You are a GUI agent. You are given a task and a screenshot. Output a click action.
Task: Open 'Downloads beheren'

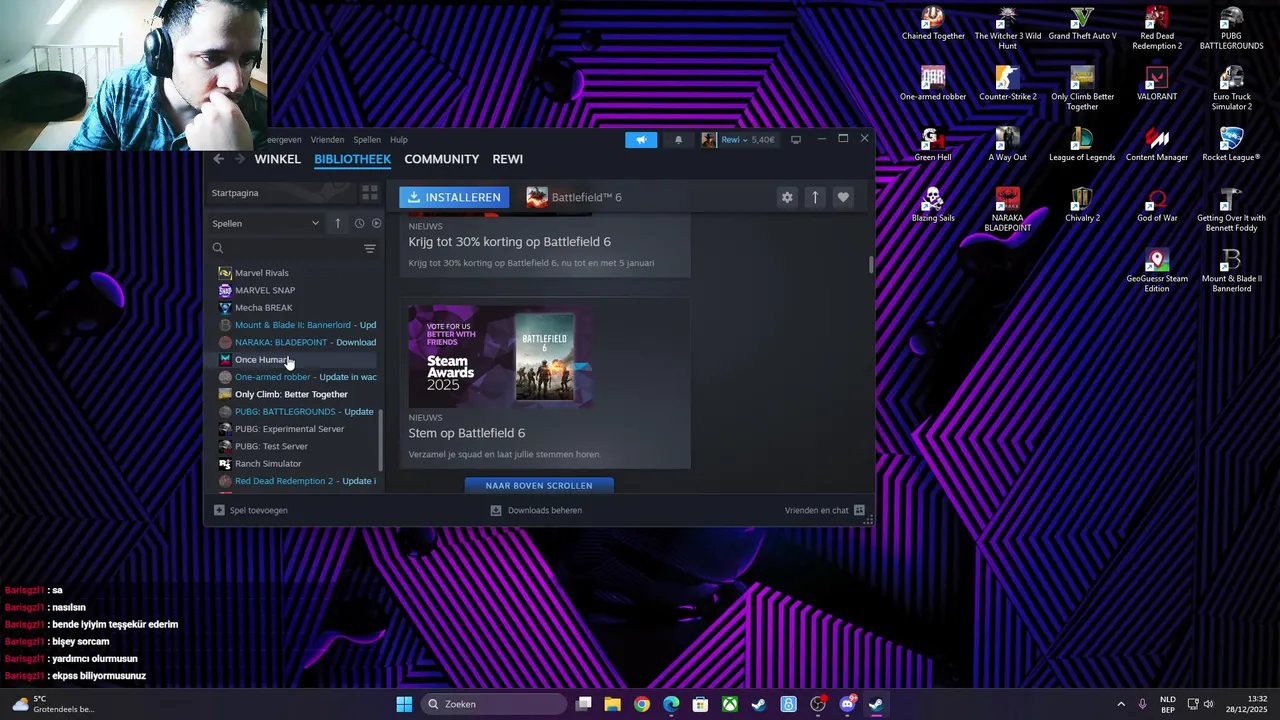pos(536,510)
